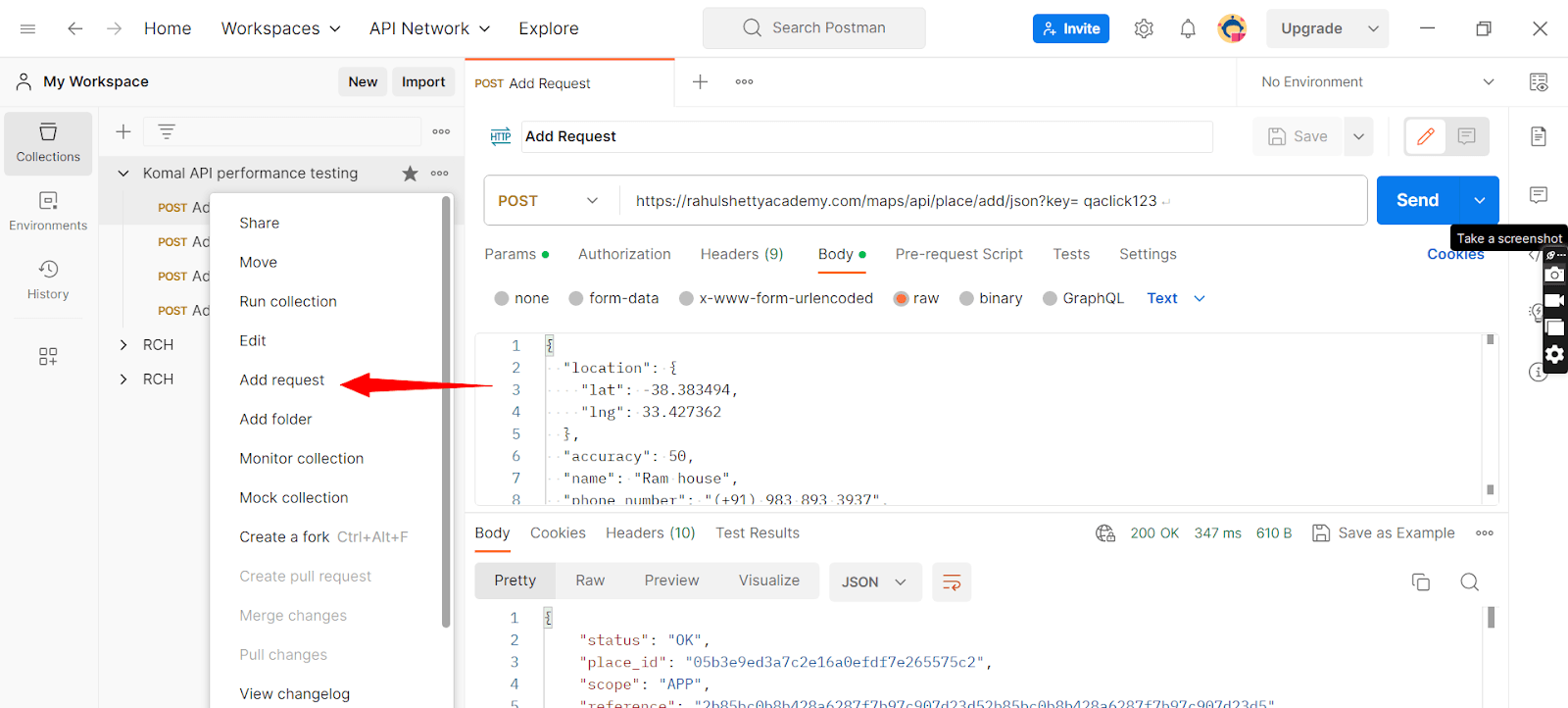Click the Invite button
Image resolution: width=1568 pixels, height=708 pixels.
1071,28
